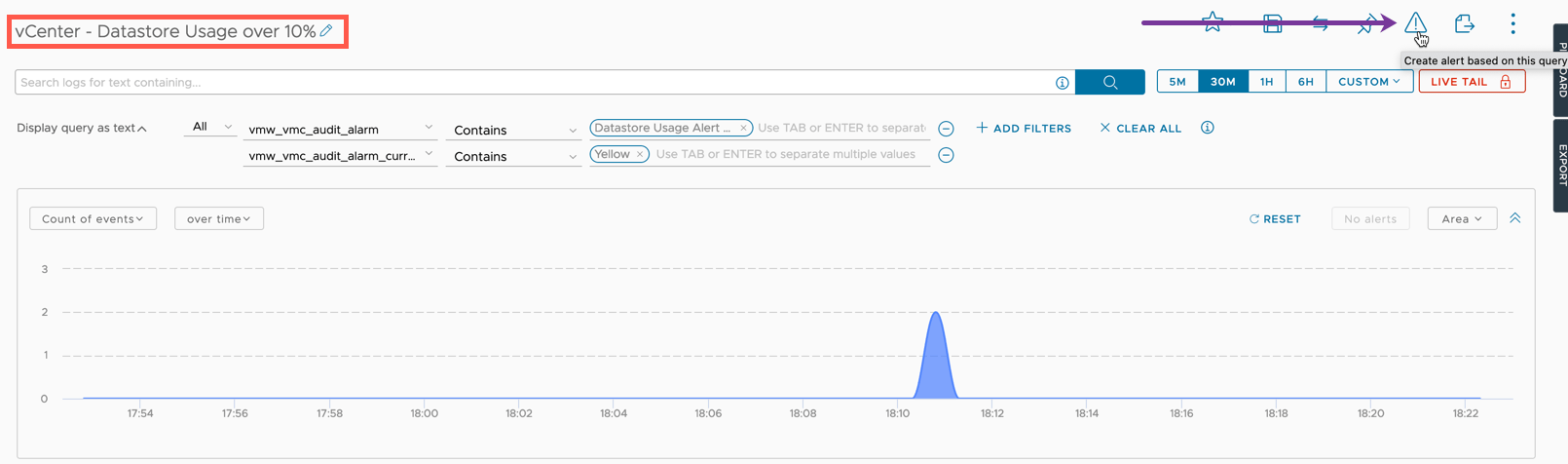The width and height of the screenshot is (1568, 464).
Task: Click the export arrow icon in the top toolbar
Action: (x=1464, y=23)
